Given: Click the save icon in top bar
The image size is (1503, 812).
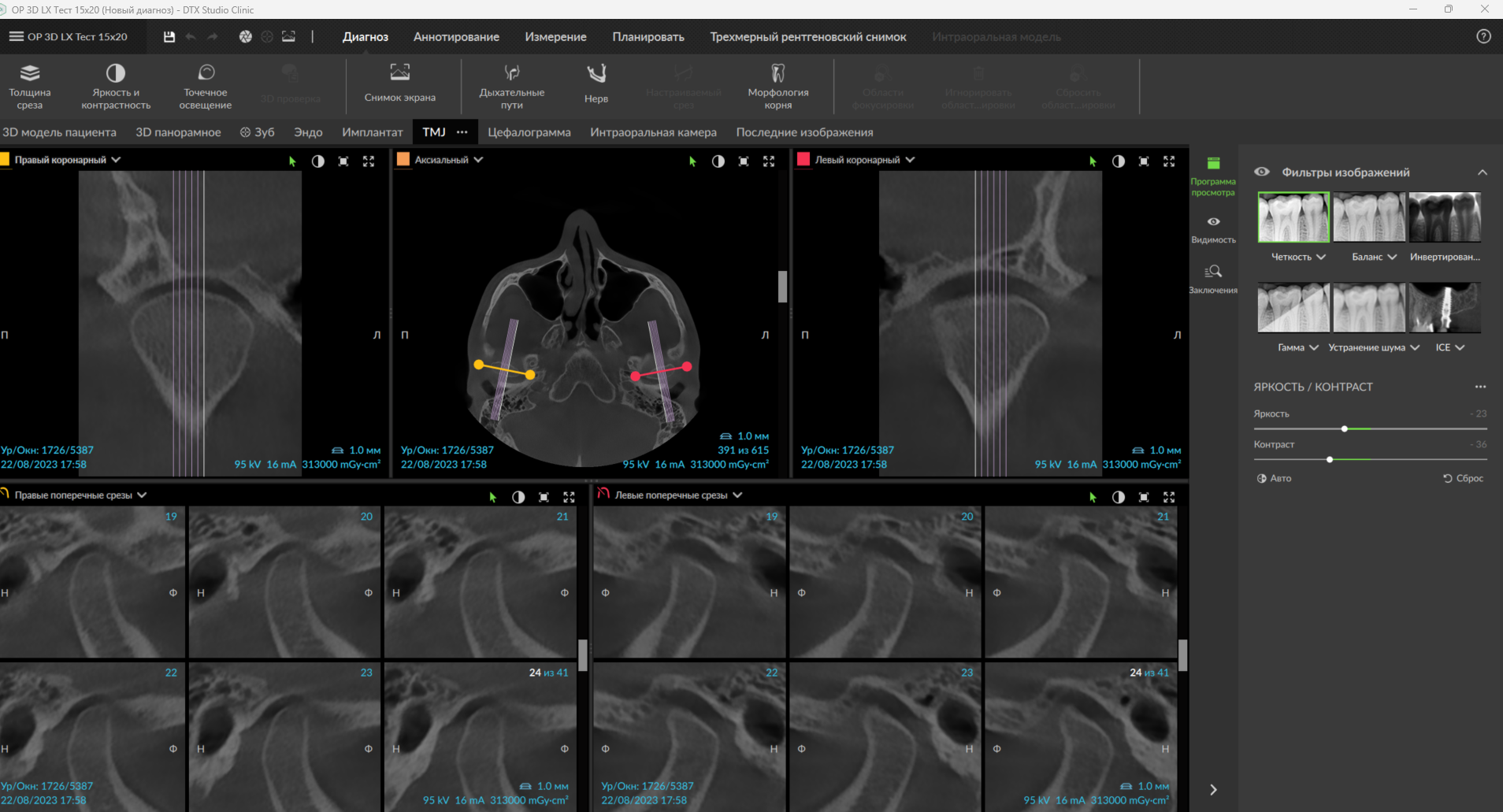Looking at the screenshot, I should click(x=169, y=37).
